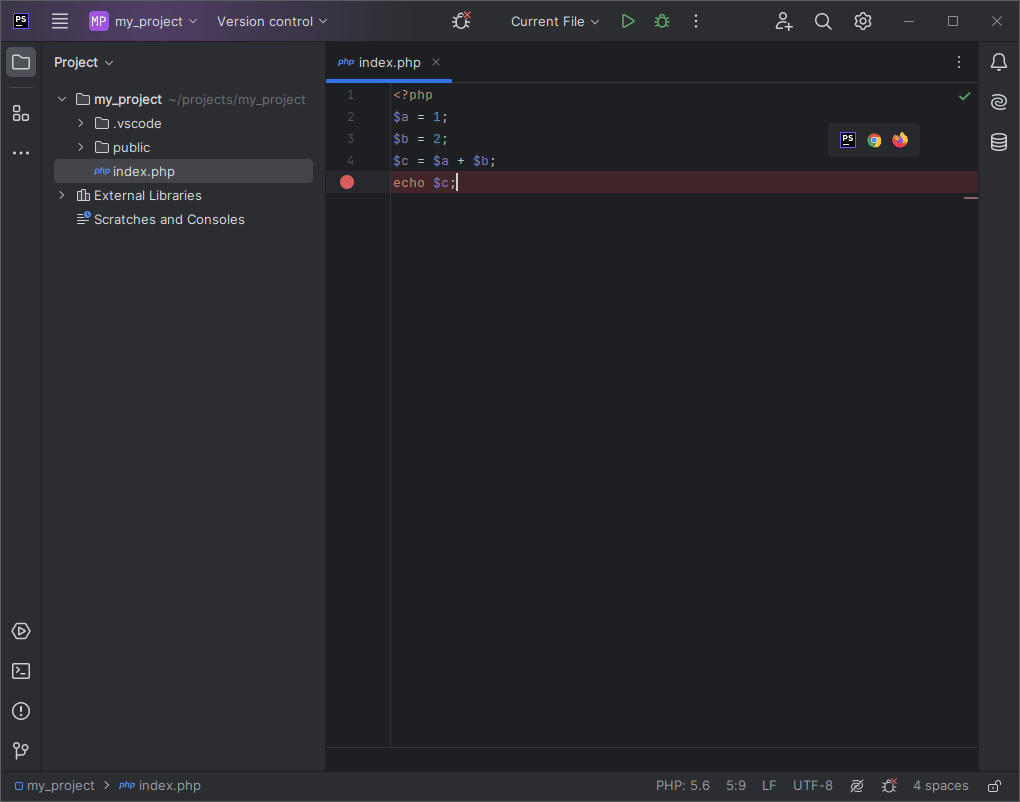
Task: Open the Git tool window
Action: click(x=21, y=750)
